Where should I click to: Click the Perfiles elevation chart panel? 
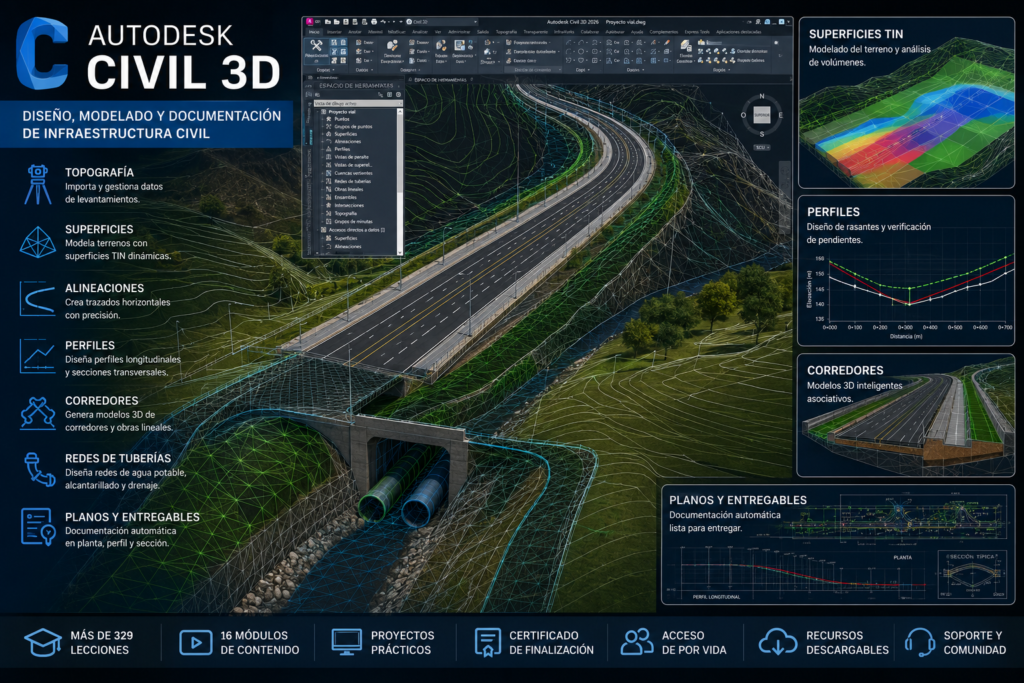point(906,270)
